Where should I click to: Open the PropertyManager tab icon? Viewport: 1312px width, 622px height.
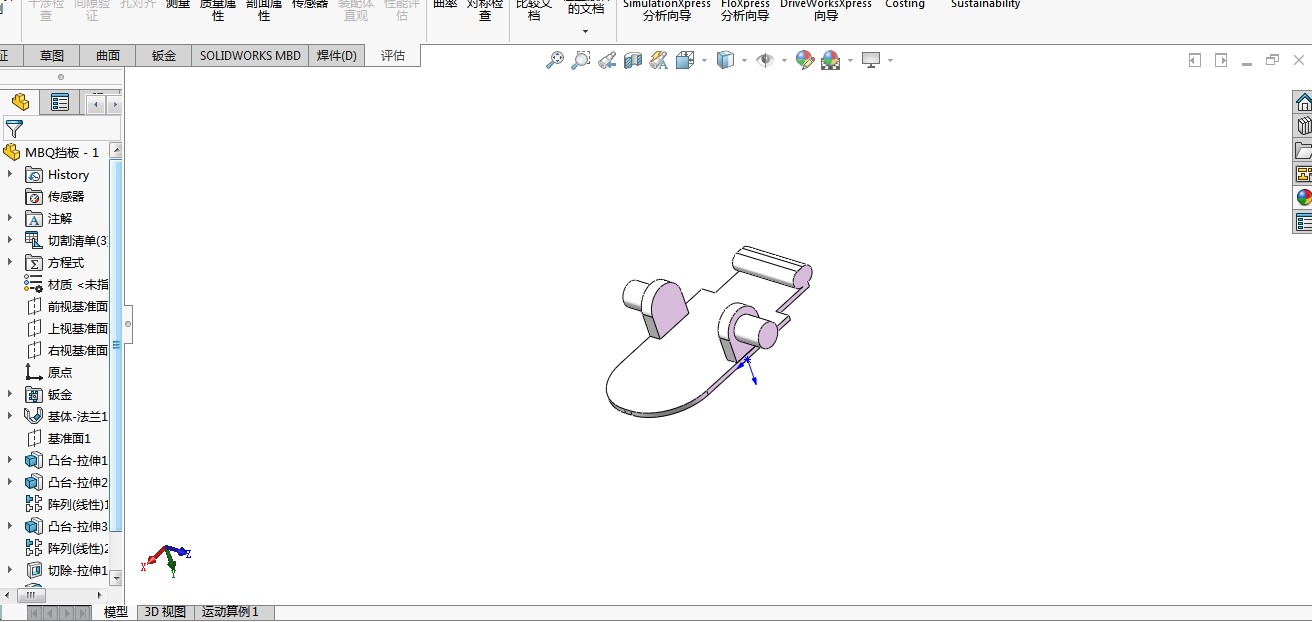point(60,103)
